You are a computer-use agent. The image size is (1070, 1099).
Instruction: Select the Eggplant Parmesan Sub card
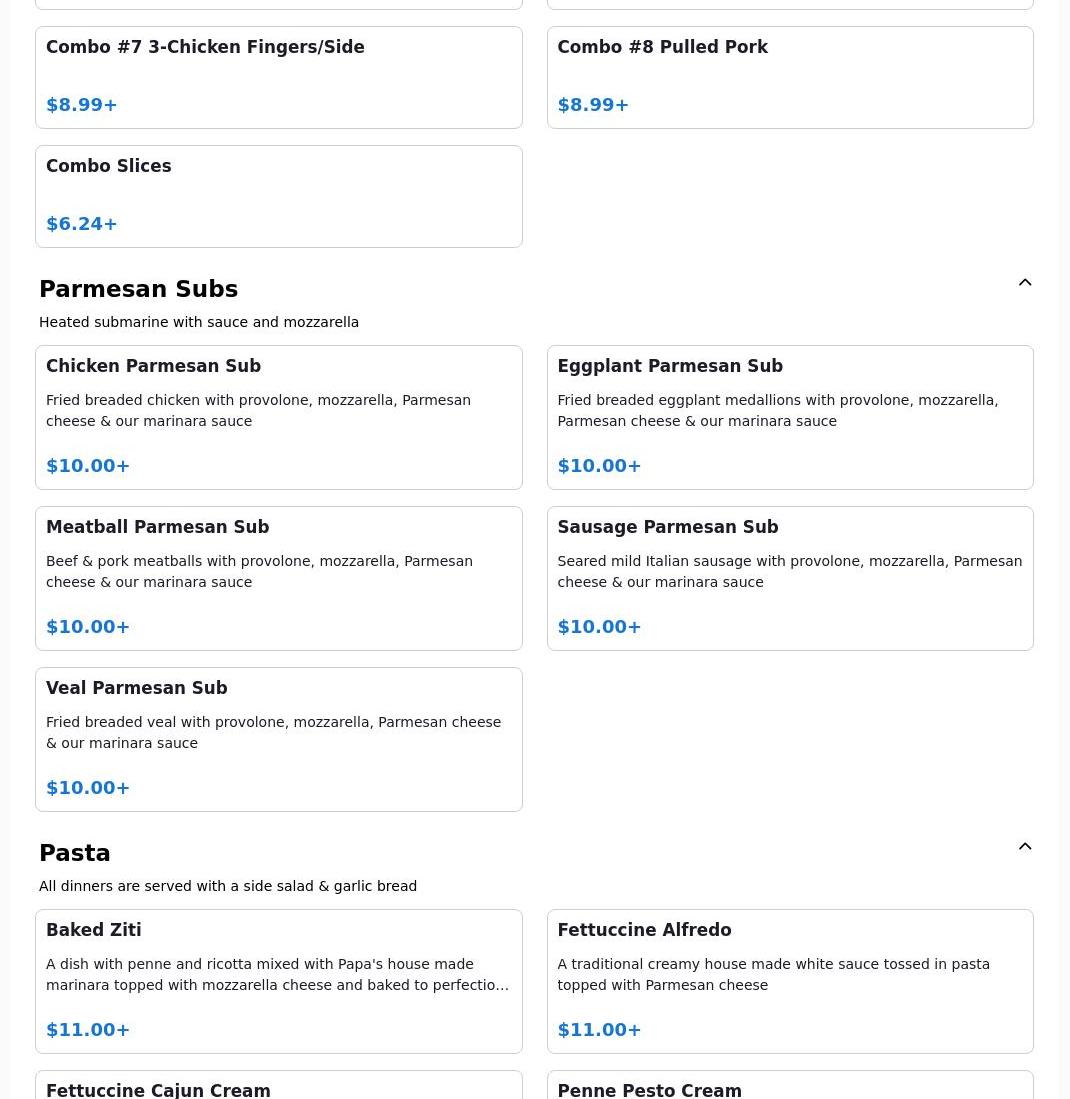tap(789, 417)
